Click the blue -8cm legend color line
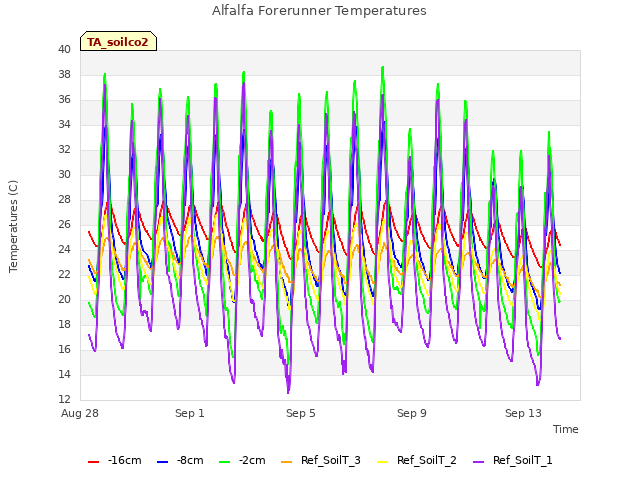 tap(162, 462)
